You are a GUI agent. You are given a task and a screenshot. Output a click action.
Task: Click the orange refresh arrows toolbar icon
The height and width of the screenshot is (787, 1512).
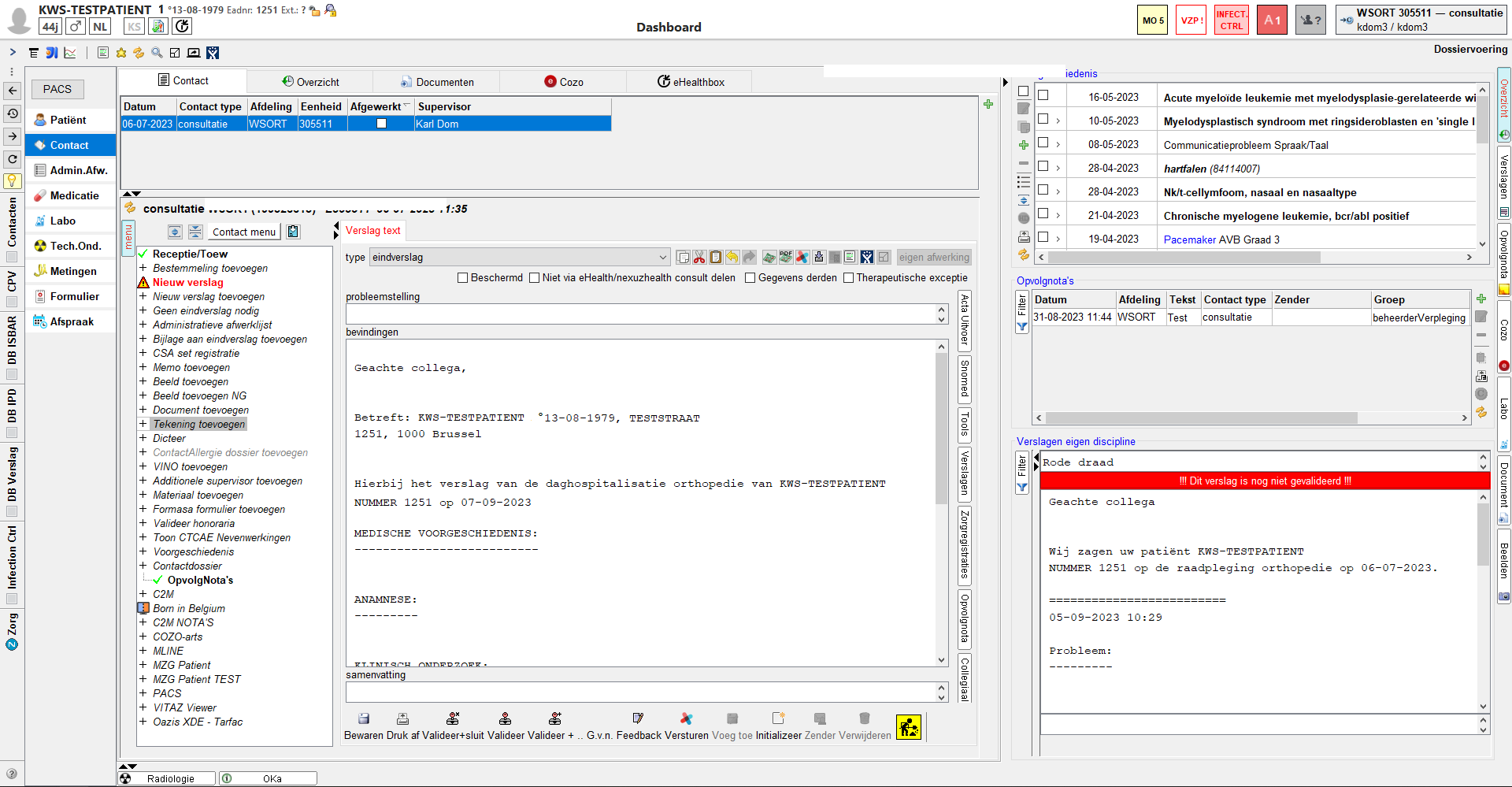coord(139,53)
